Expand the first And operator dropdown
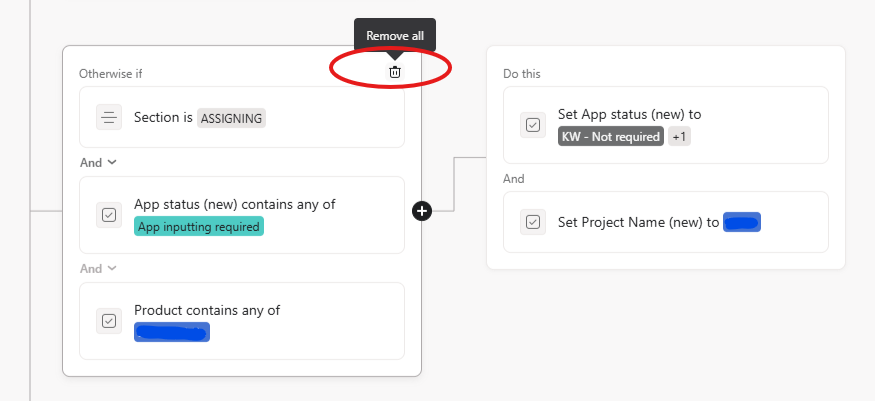 [x=98, y=162]
